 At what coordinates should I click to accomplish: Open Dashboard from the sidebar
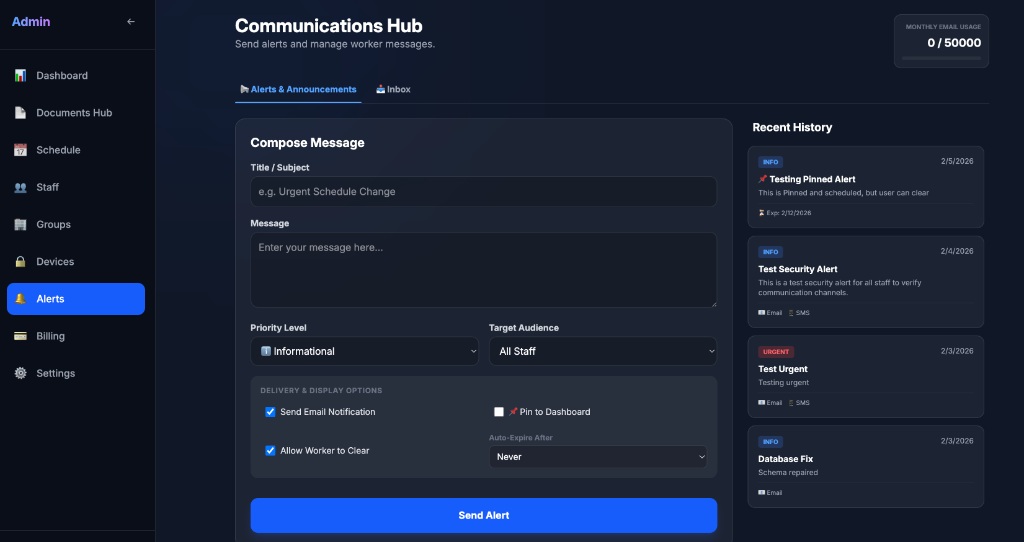(x=76, y=76)
